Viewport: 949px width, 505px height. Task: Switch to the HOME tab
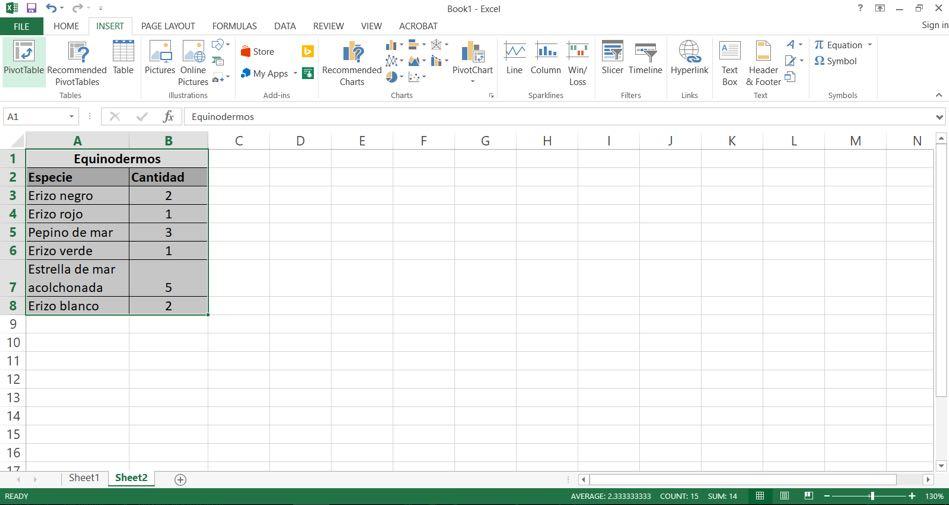pyautogui.click(x=66, y=26)
